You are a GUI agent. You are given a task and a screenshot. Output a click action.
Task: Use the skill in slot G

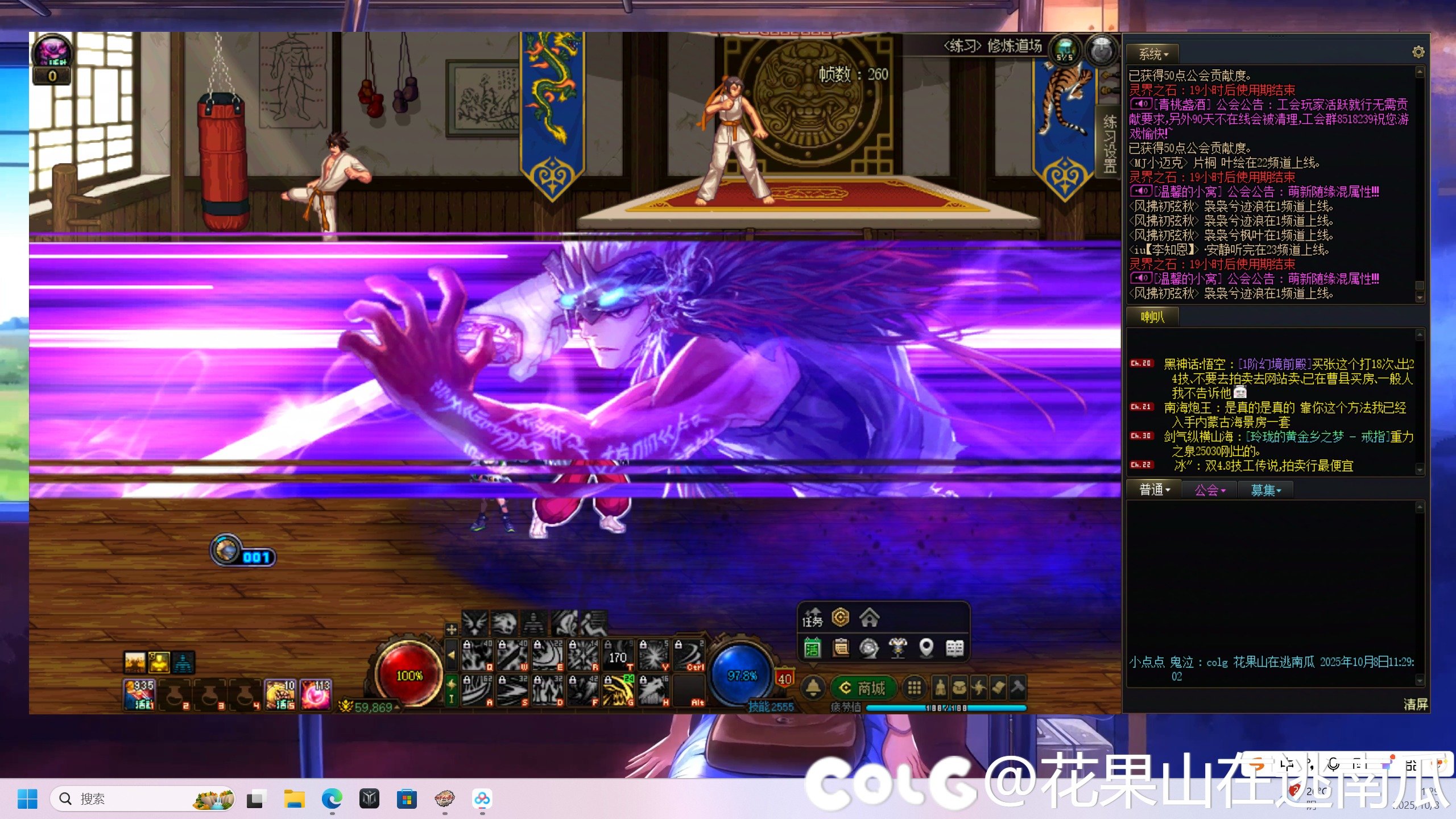tap(618, 689)
